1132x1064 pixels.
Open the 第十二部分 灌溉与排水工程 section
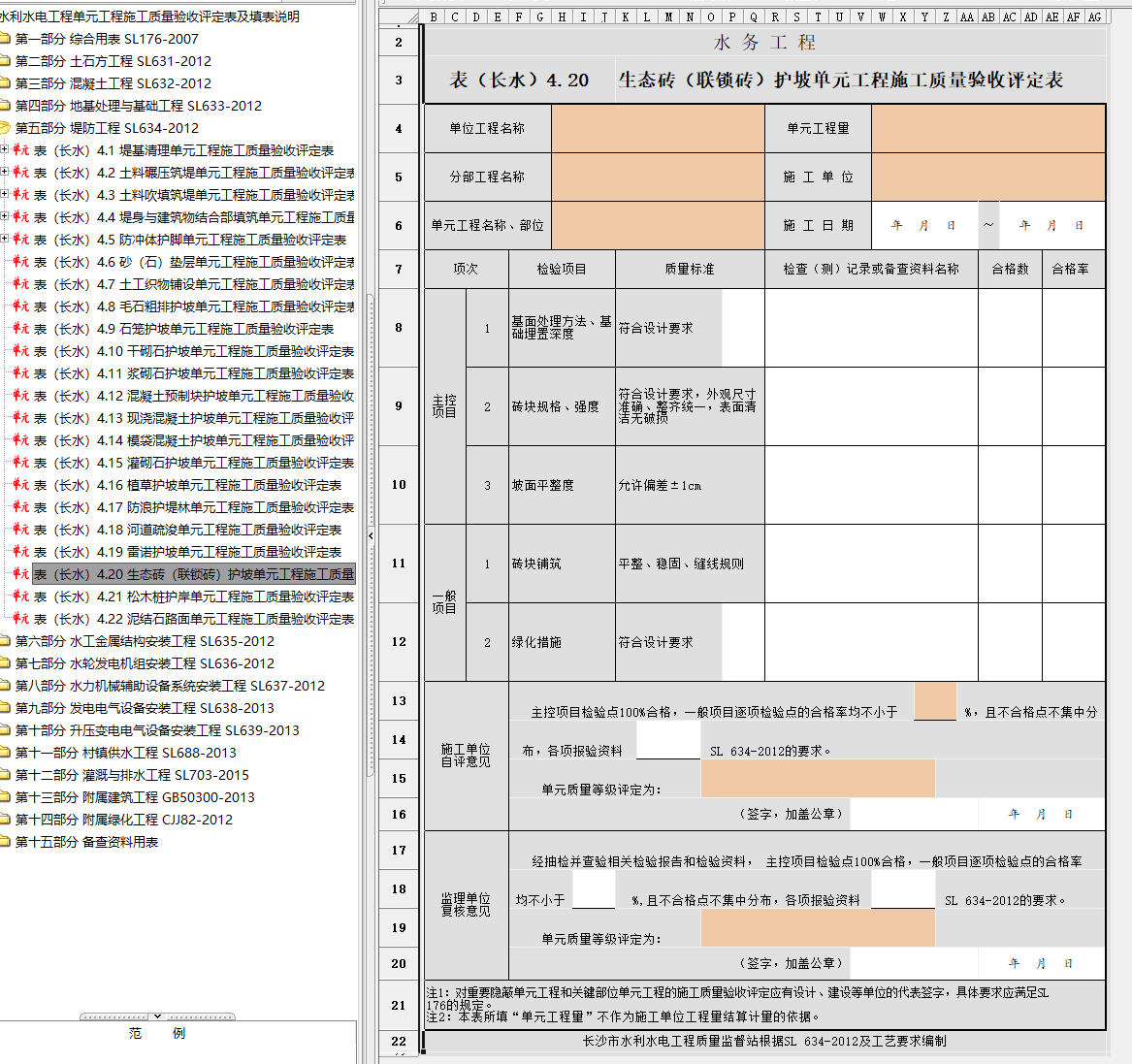tap(132, 775)
